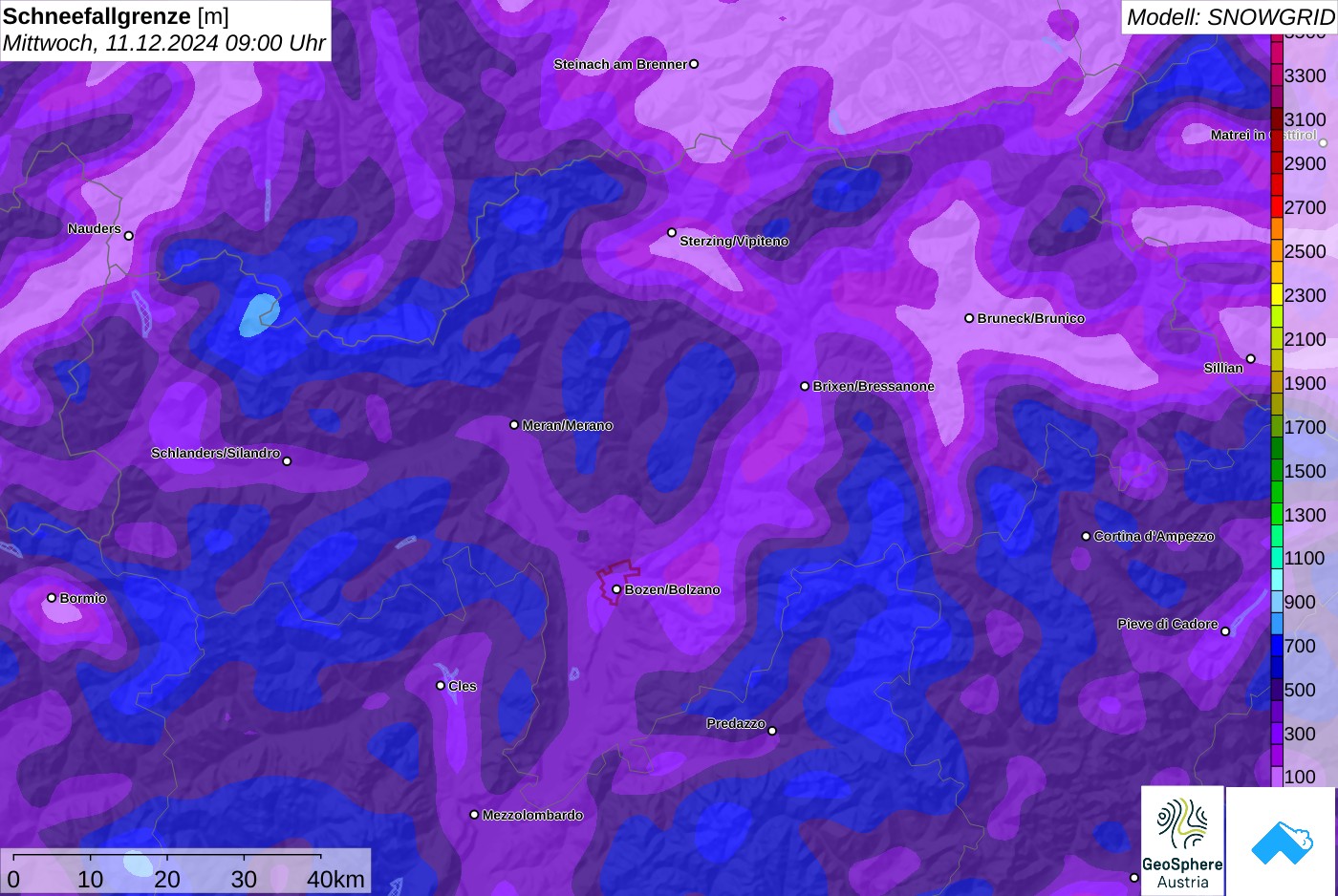Click the Matrei in Osttirol location dot
This screenshot has width=1338, height=896.
(x=1323, y=143)
